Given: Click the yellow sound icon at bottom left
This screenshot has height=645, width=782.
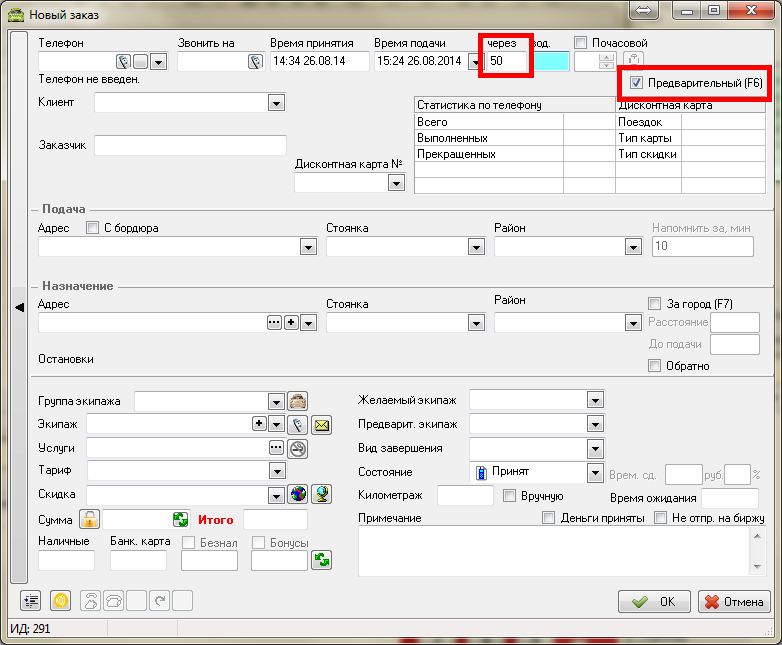Looking at the screenshot, I should (x=59, y=601).
